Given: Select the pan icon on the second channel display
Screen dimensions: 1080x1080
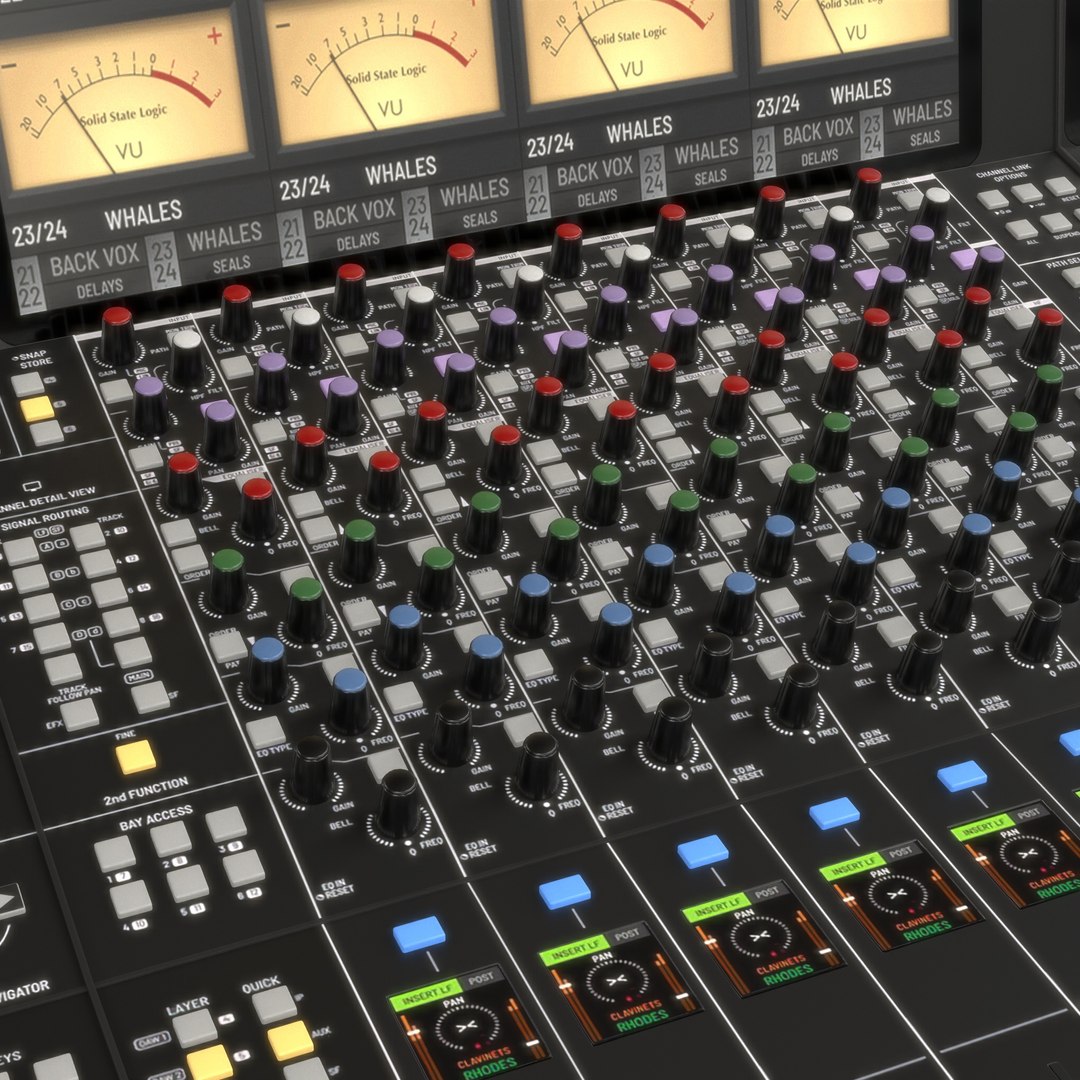Looking at the screenshot, I should [x=616, y=981].
